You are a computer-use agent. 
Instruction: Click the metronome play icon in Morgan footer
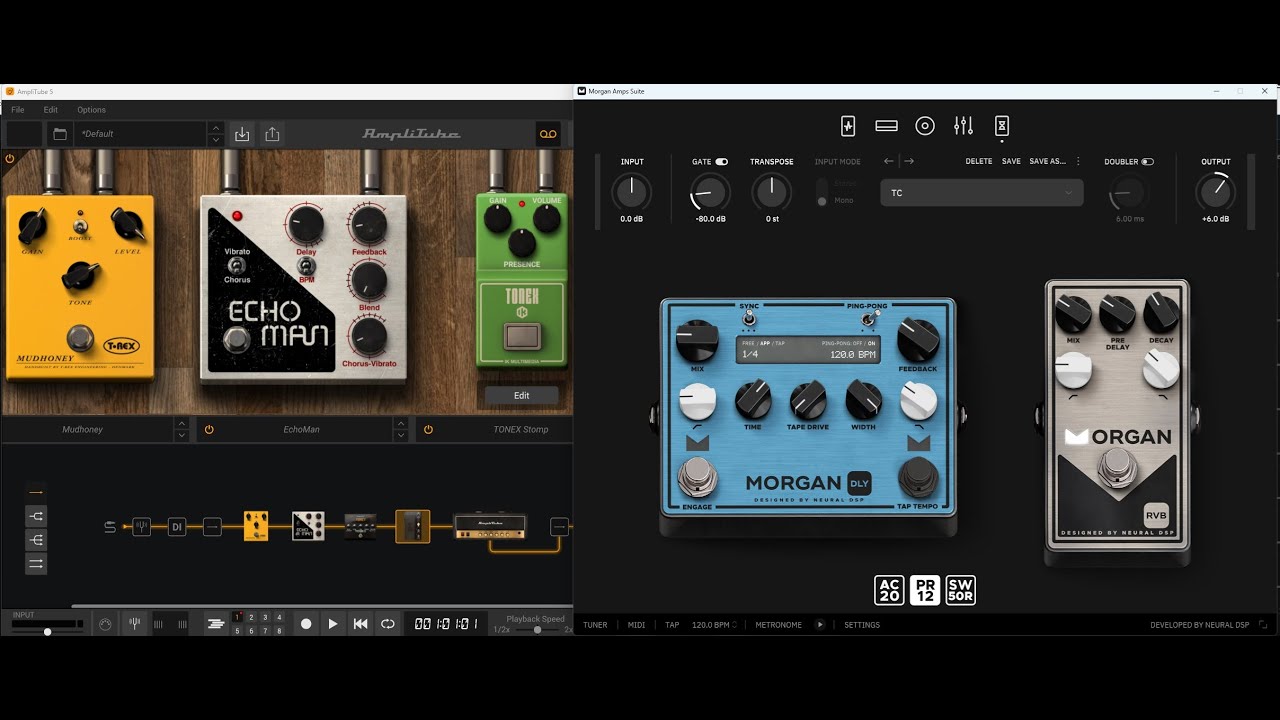tap(820, 625)
